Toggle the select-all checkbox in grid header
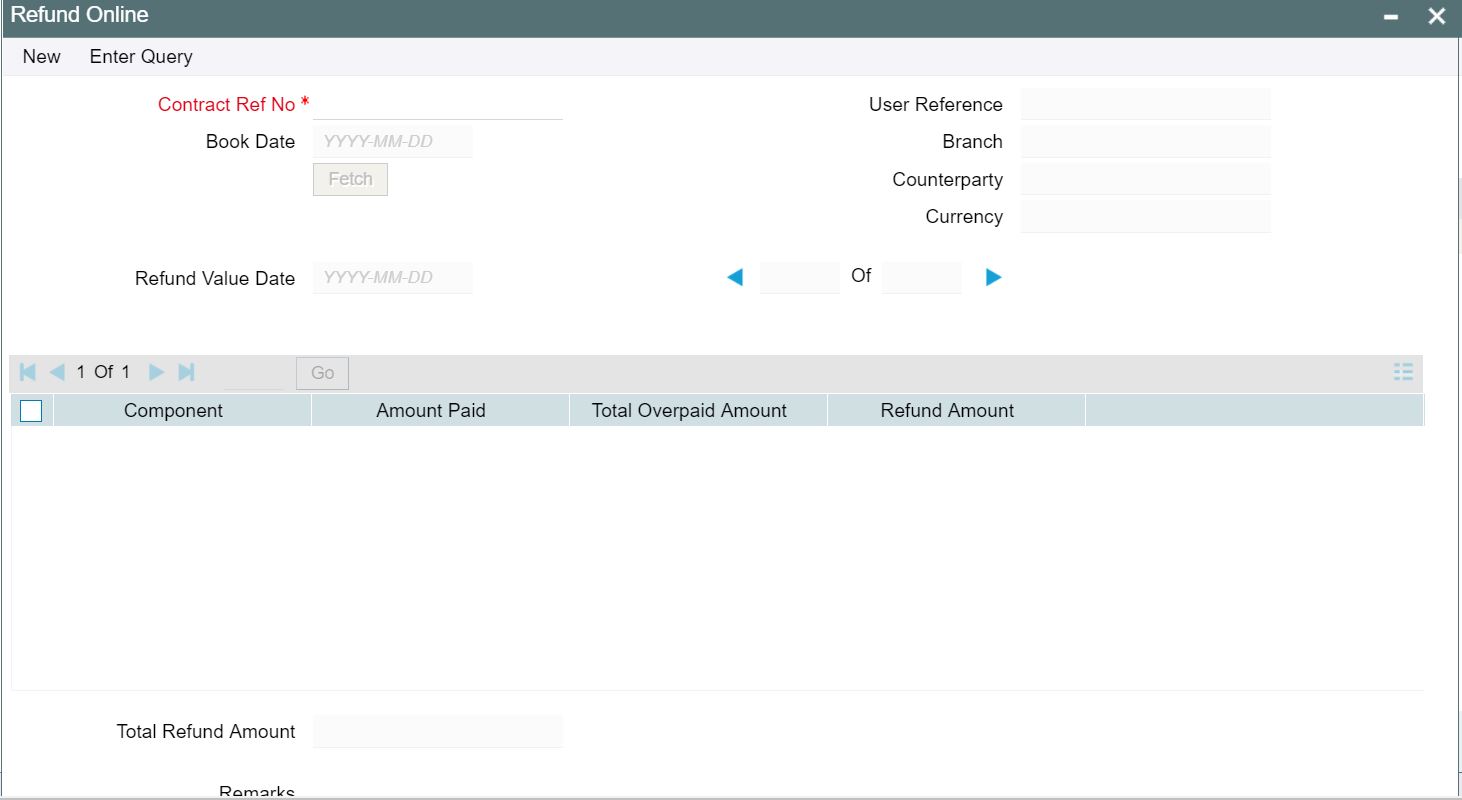Image resolution: width=1462 pixels, height=800 pixels. (31, 411)
